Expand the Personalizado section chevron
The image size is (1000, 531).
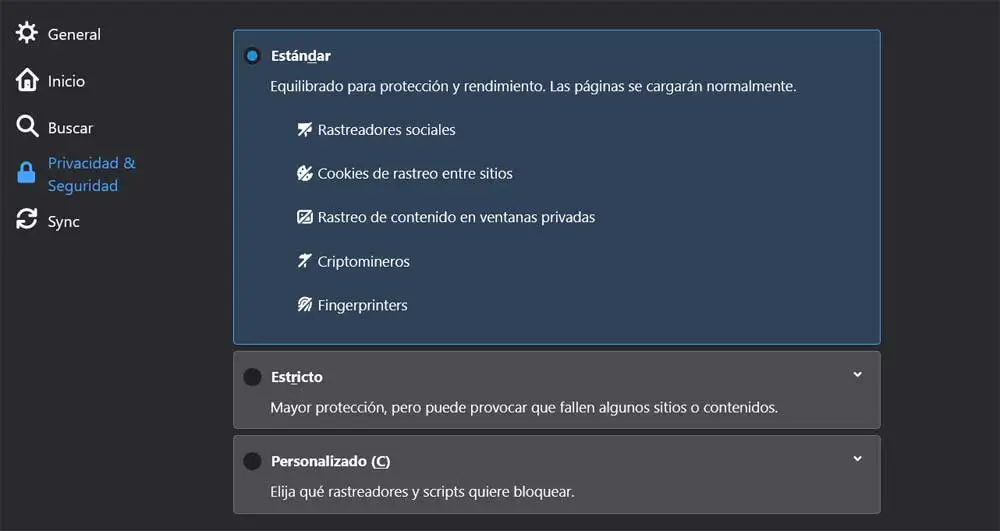(x=857, y=459)
